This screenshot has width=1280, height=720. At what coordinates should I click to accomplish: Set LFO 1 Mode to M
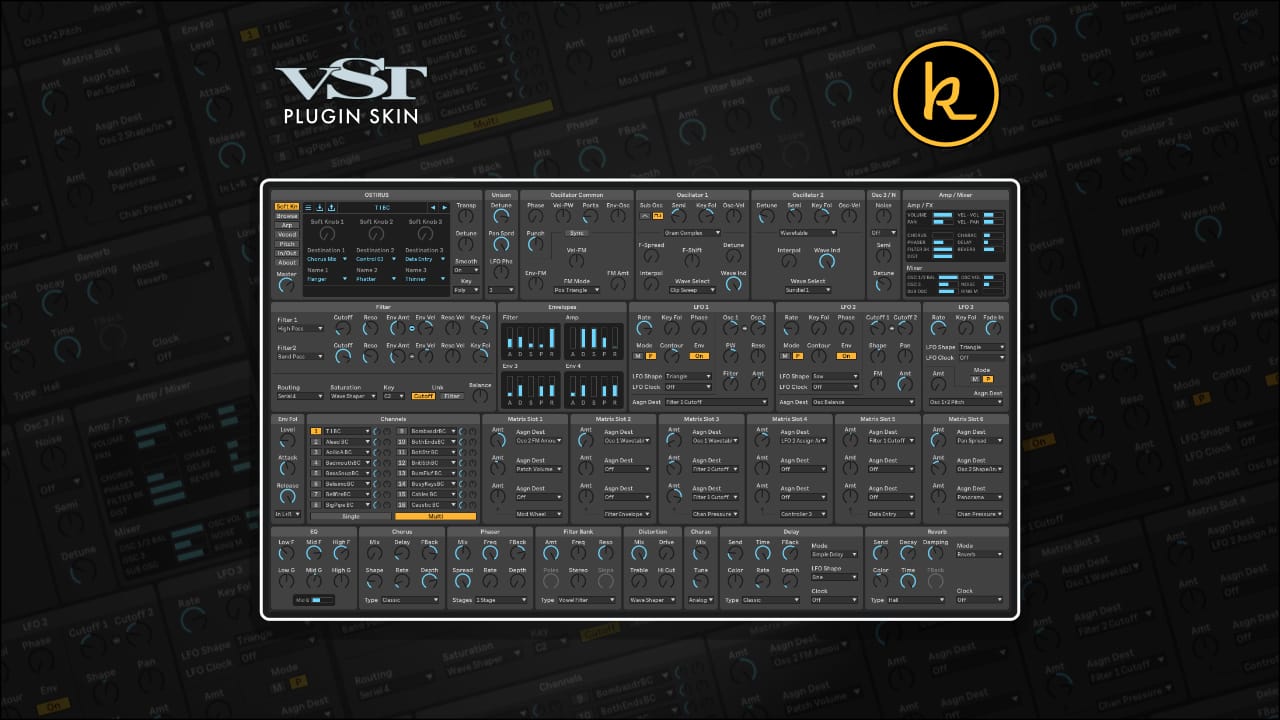point(640,356)
